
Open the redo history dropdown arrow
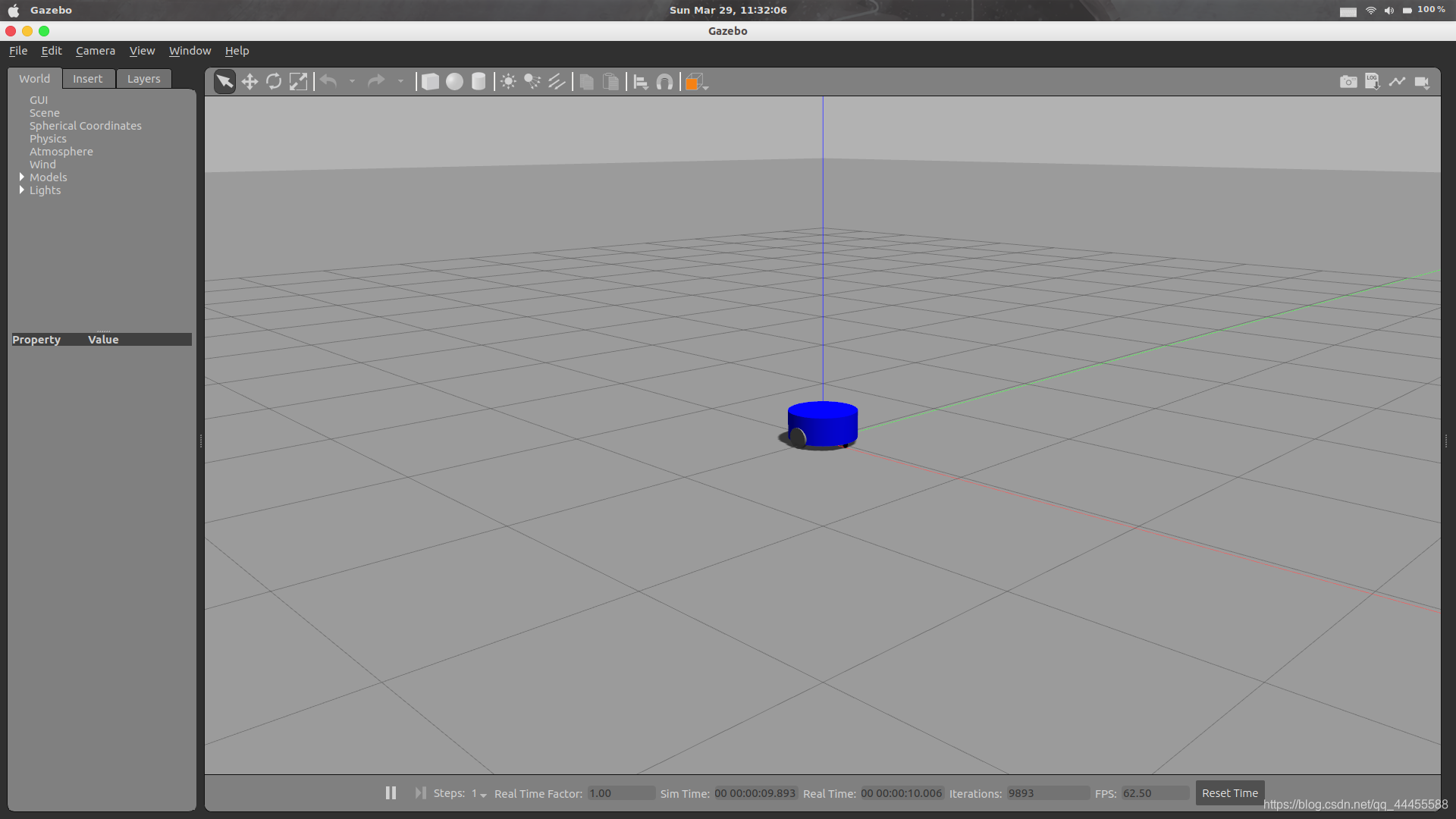click(400, 82)
